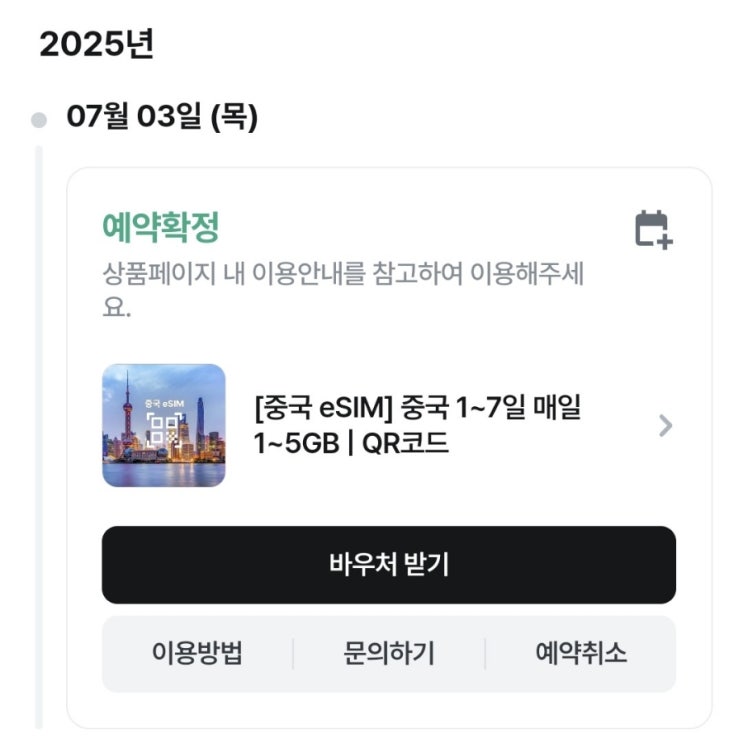Select the 이용방법 option
The width and height of the screenshot is (743, 743).
coord(197,654)
